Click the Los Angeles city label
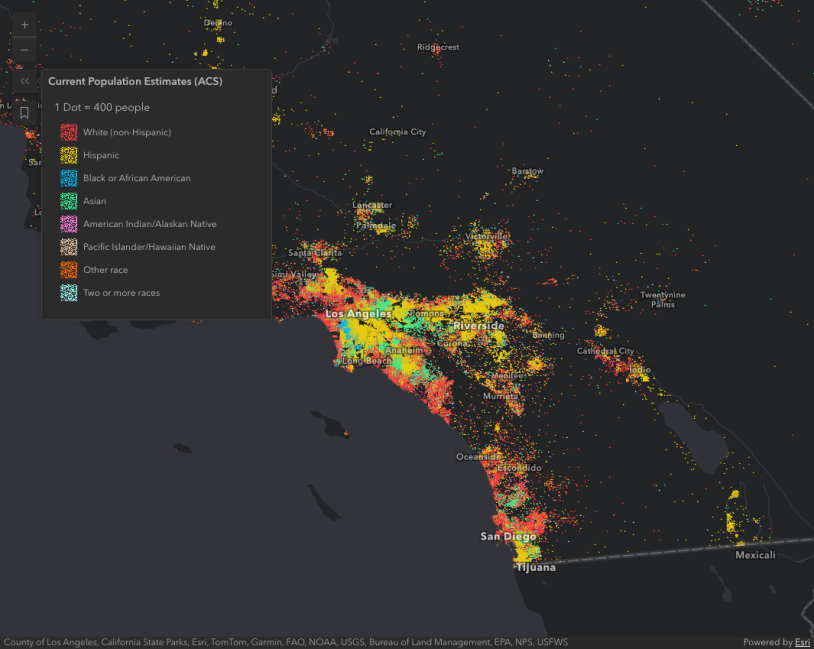Viewport: 814px width, 649px height. (363, 313)
